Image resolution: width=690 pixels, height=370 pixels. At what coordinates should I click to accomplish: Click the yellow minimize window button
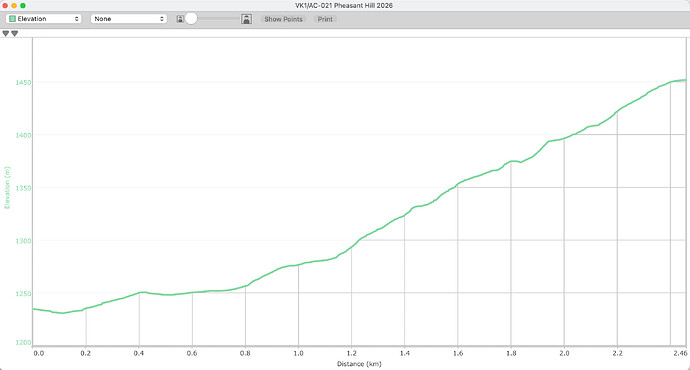click(14, 5)
